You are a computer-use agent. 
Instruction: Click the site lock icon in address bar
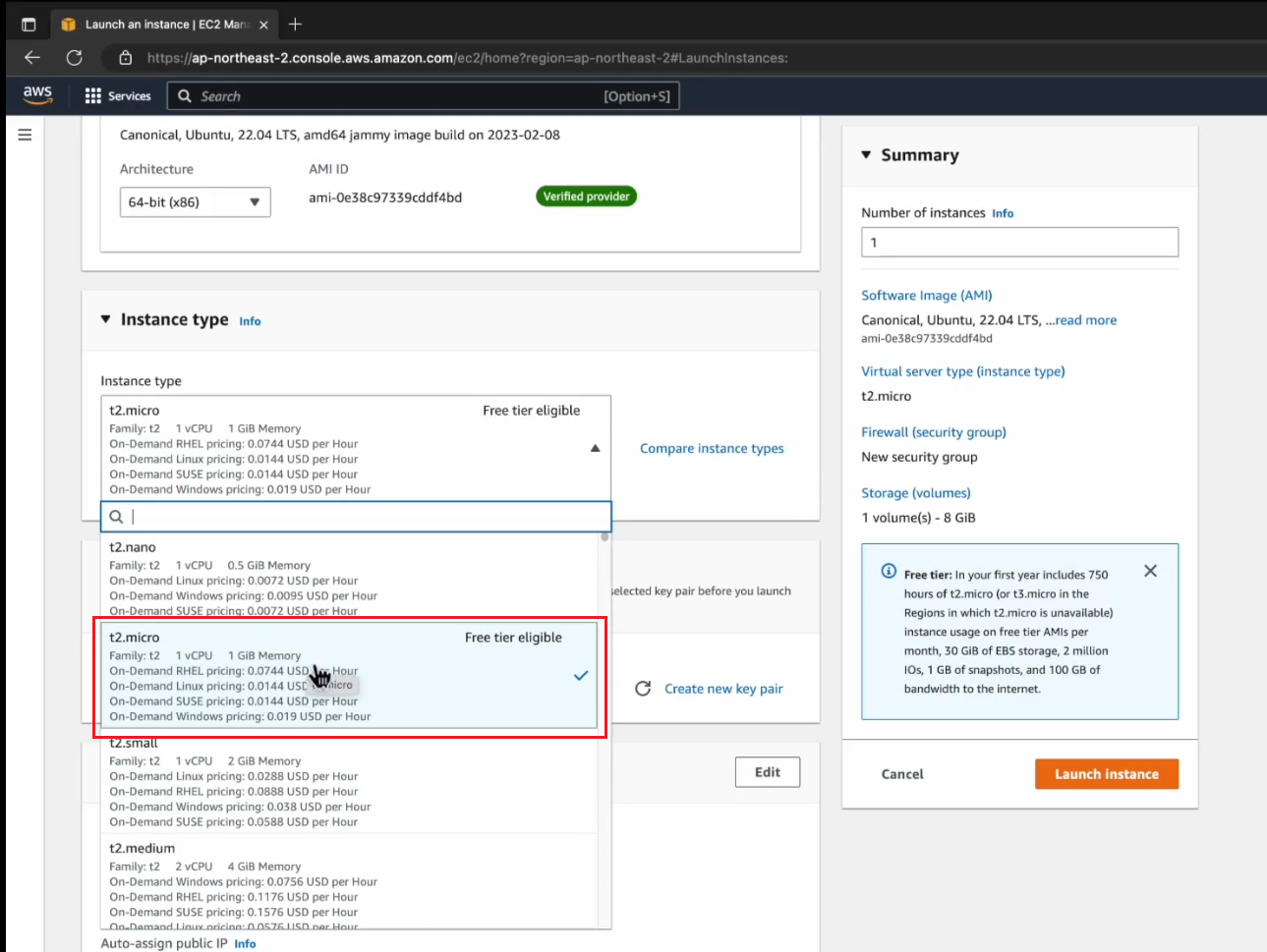tap(125, 58)
